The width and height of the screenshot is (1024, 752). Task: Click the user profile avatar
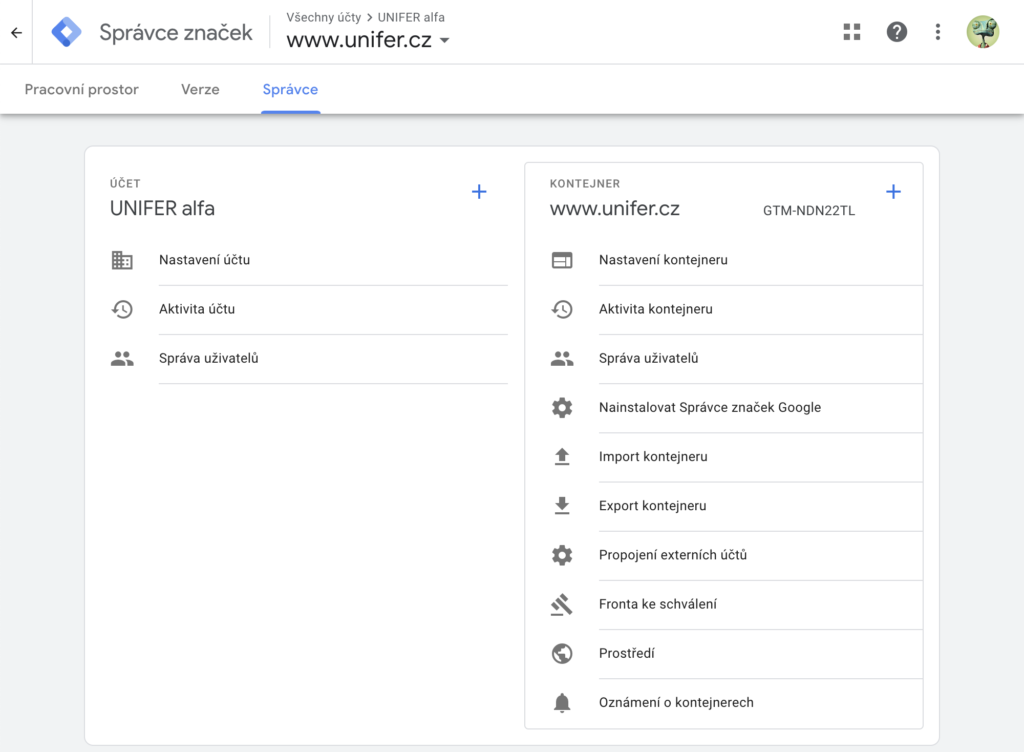pyautogui.click(x=982, y=32)
